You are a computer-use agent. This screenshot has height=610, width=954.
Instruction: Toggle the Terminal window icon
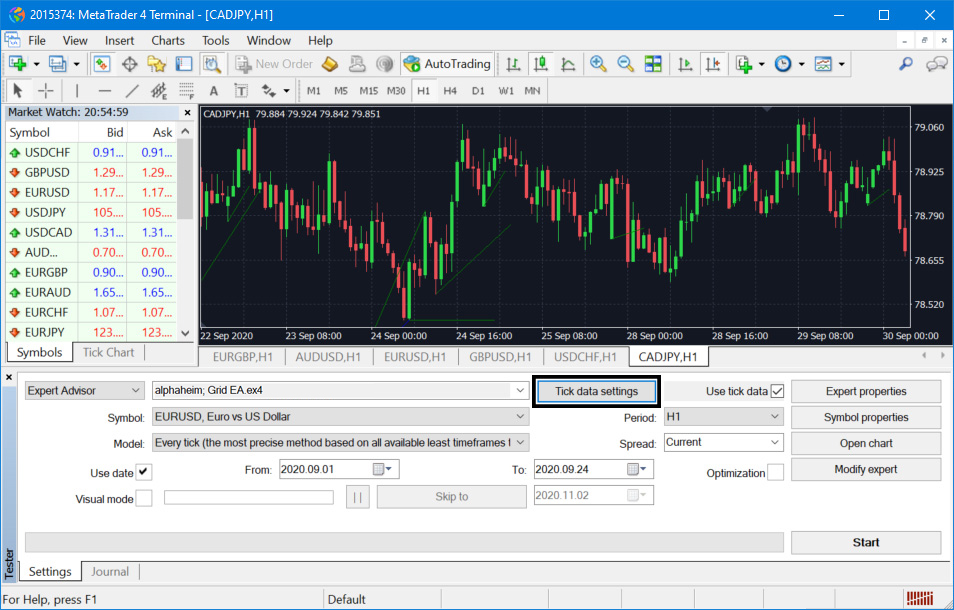[184, 64]
